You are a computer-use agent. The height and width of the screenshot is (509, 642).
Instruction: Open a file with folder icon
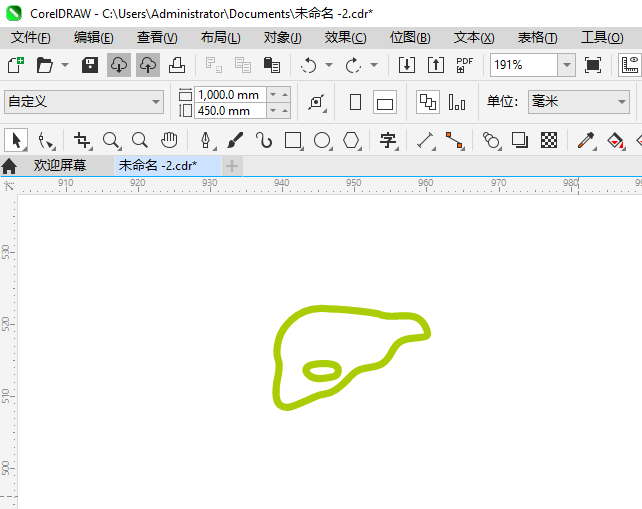[x=45, y=65]
